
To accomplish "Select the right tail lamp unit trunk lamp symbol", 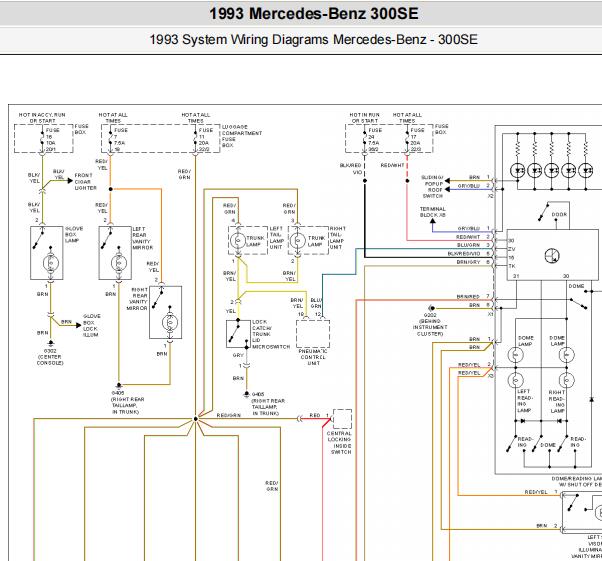I will [297, 241].
